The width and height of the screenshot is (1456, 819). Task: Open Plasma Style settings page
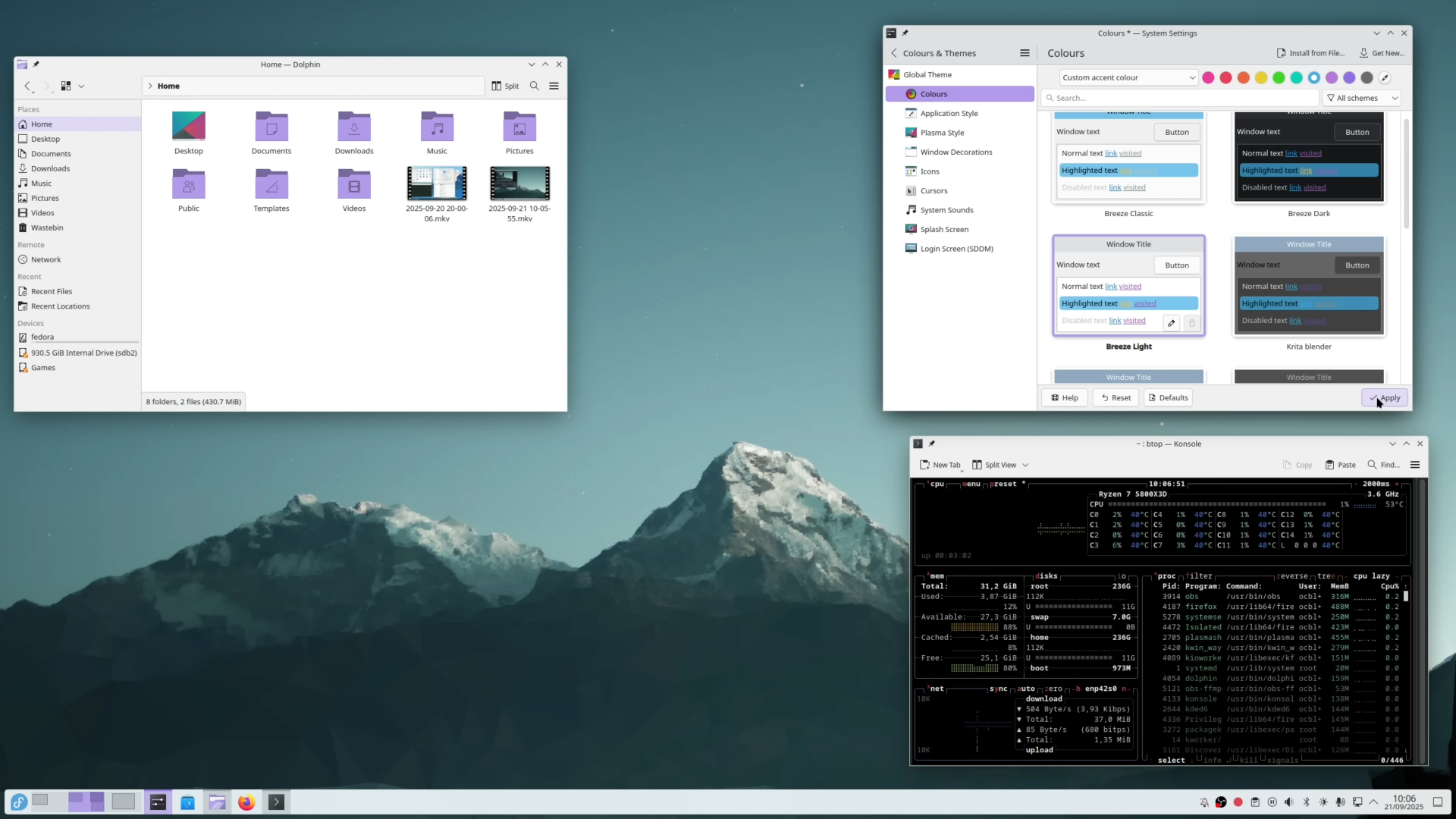[x=942, y=133]
